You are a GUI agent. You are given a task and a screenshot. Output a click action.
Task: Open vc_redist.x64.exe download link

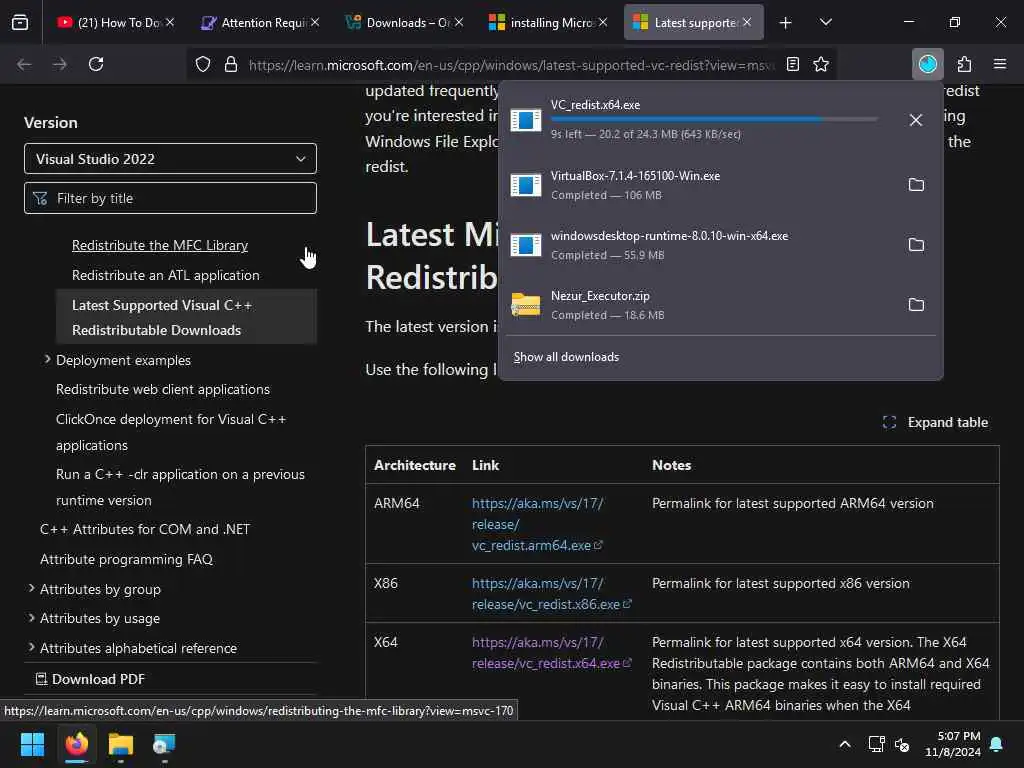coord(551,652)
